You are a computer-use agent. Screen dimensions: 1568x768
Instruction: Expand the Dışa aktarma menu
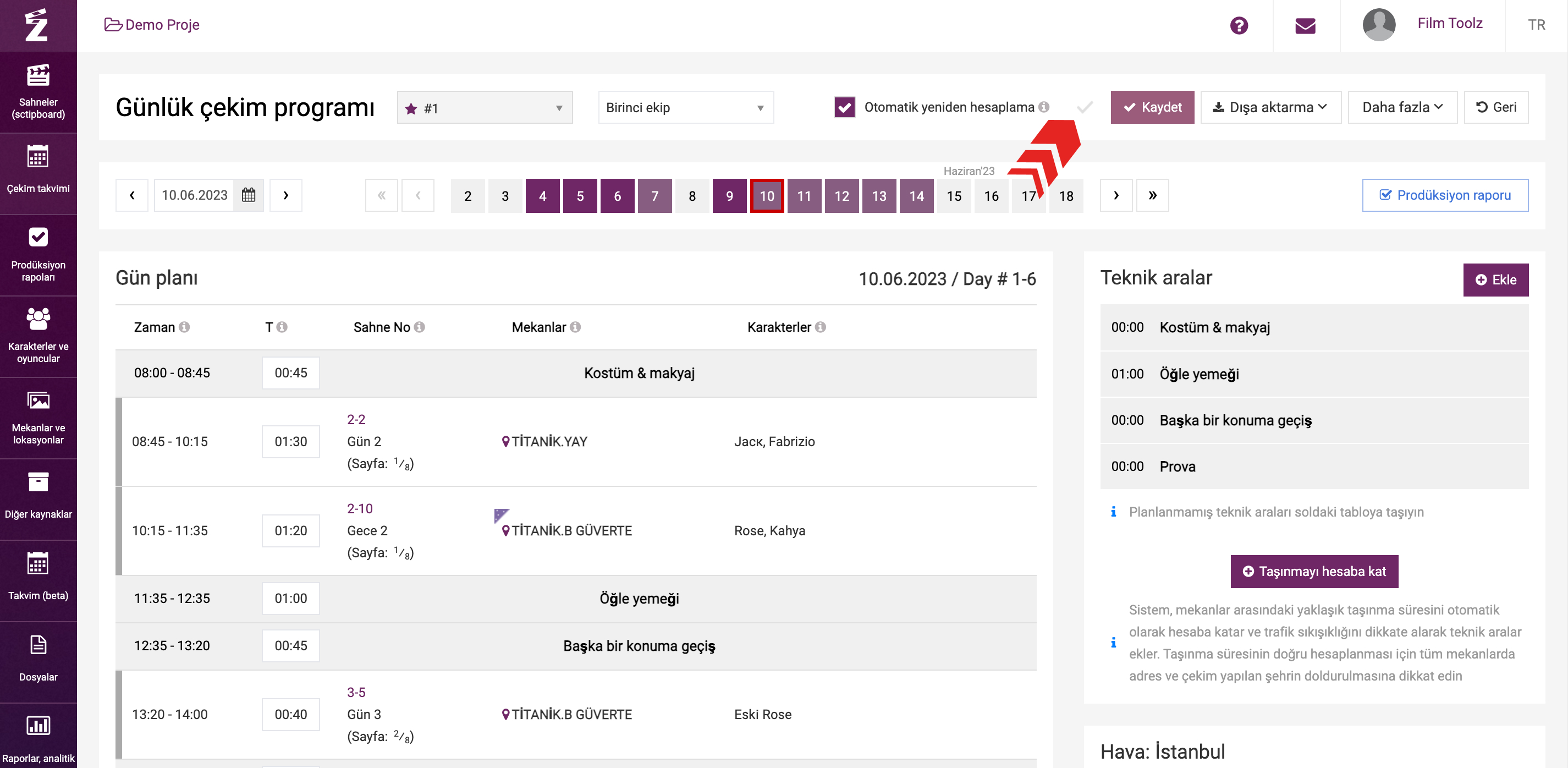(x=1270, y=107)
